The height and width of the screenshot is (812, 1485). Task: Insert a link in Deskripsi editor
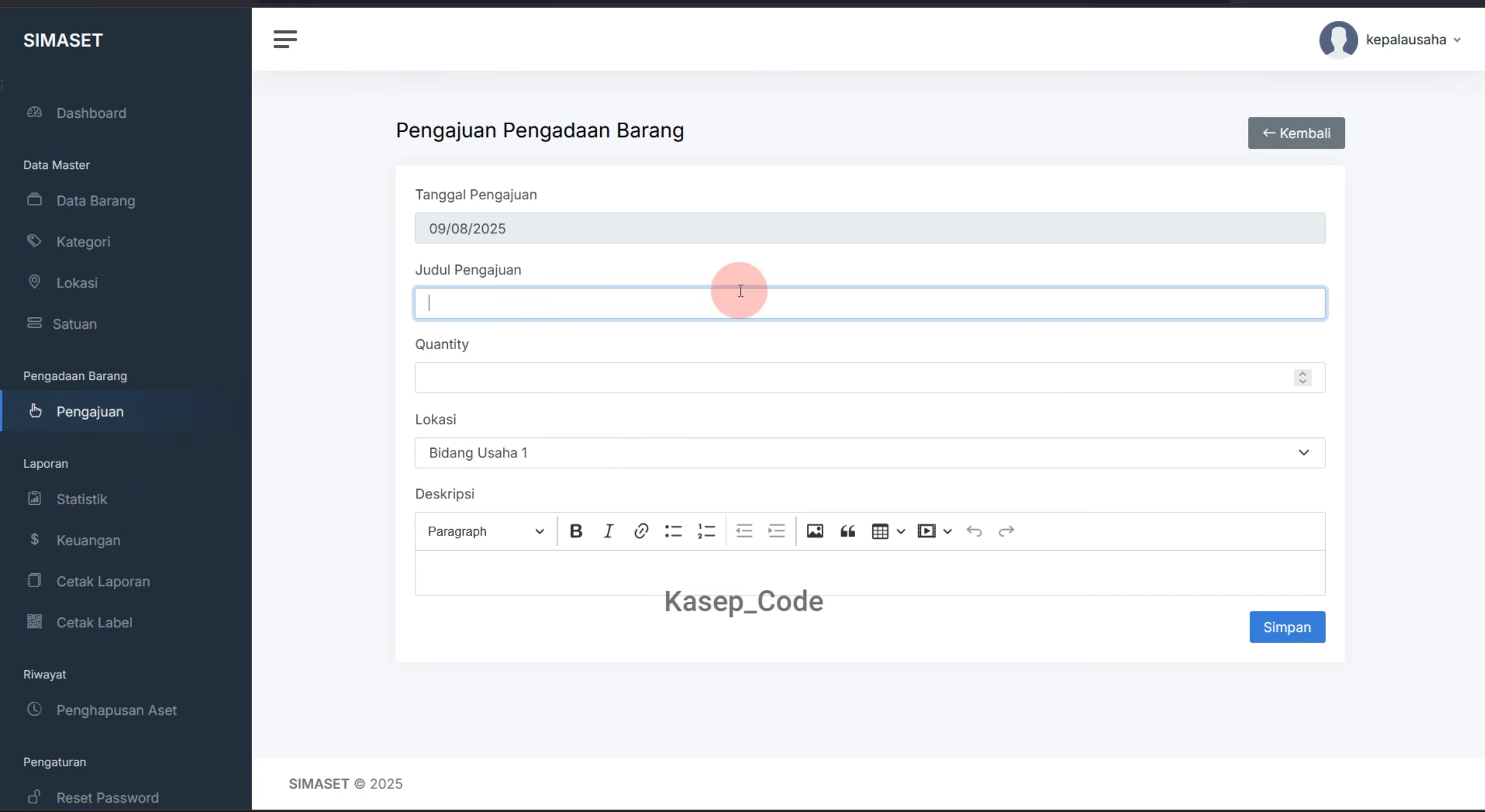641,531
